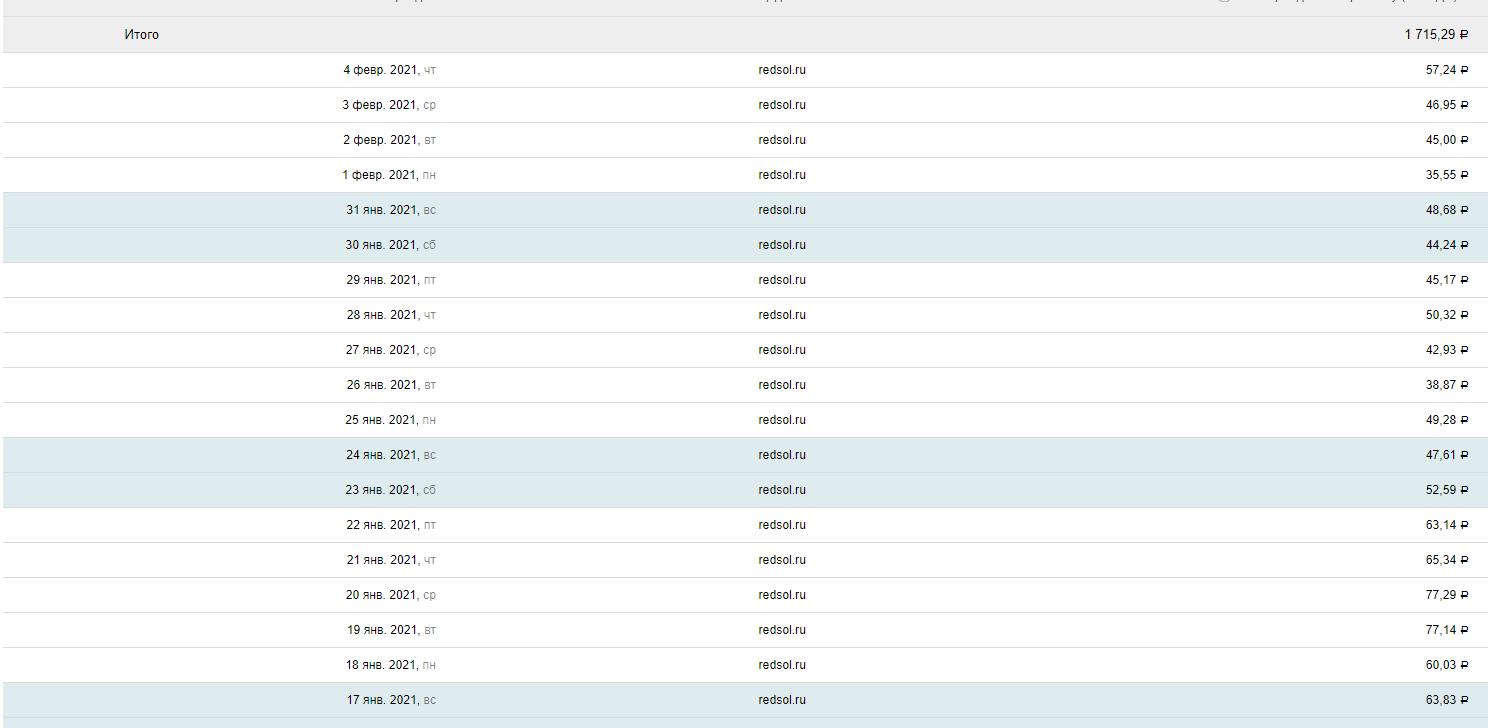Click redsol.ru in the 27 янв. 2021 row
The width and height of the screenshot is (1500, 728).
click(x=781, y=350)
